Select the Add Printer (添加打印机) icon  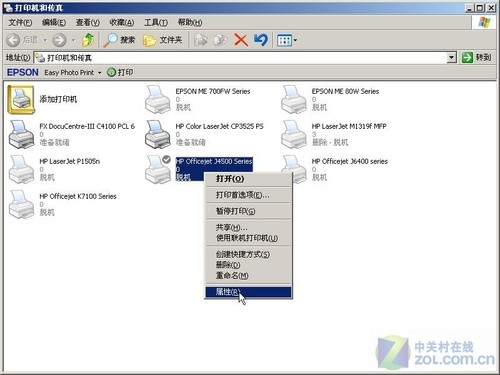tap(21, 100)
